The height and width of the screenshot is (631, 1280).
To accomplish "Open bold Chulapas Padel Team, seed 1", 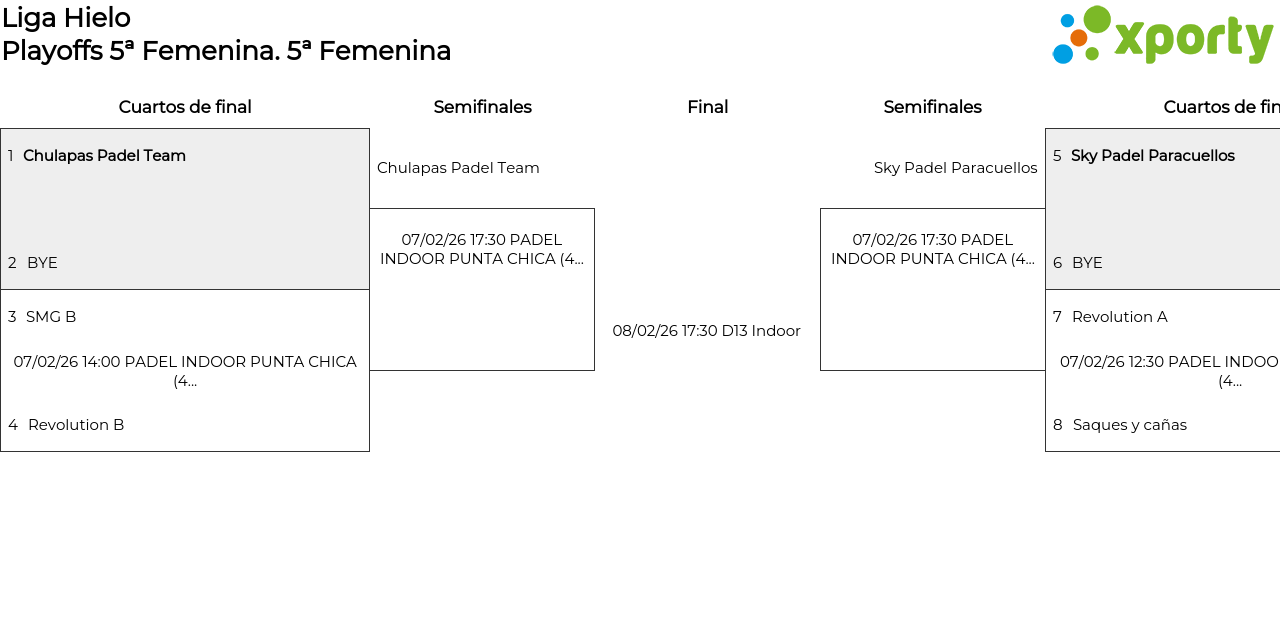I will 104,156.
